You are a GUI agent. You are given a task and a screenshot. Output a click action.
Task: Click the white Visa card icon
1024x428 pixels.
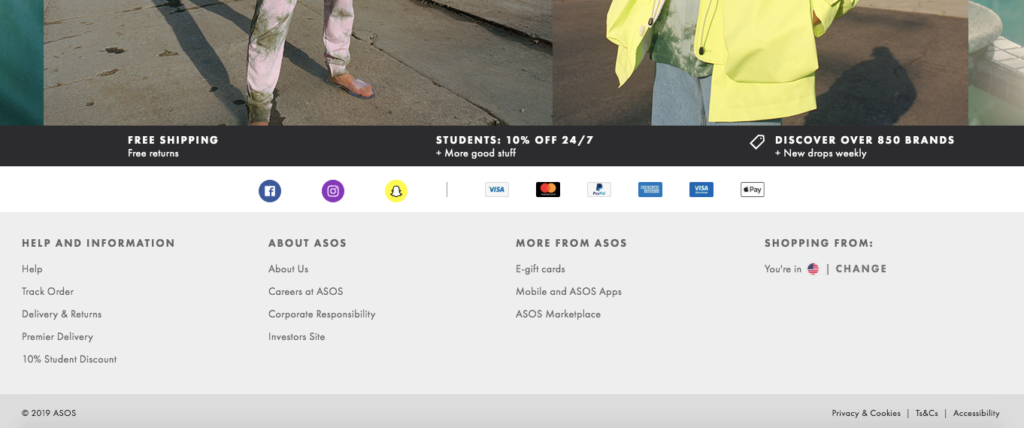(x=496, y=189)
